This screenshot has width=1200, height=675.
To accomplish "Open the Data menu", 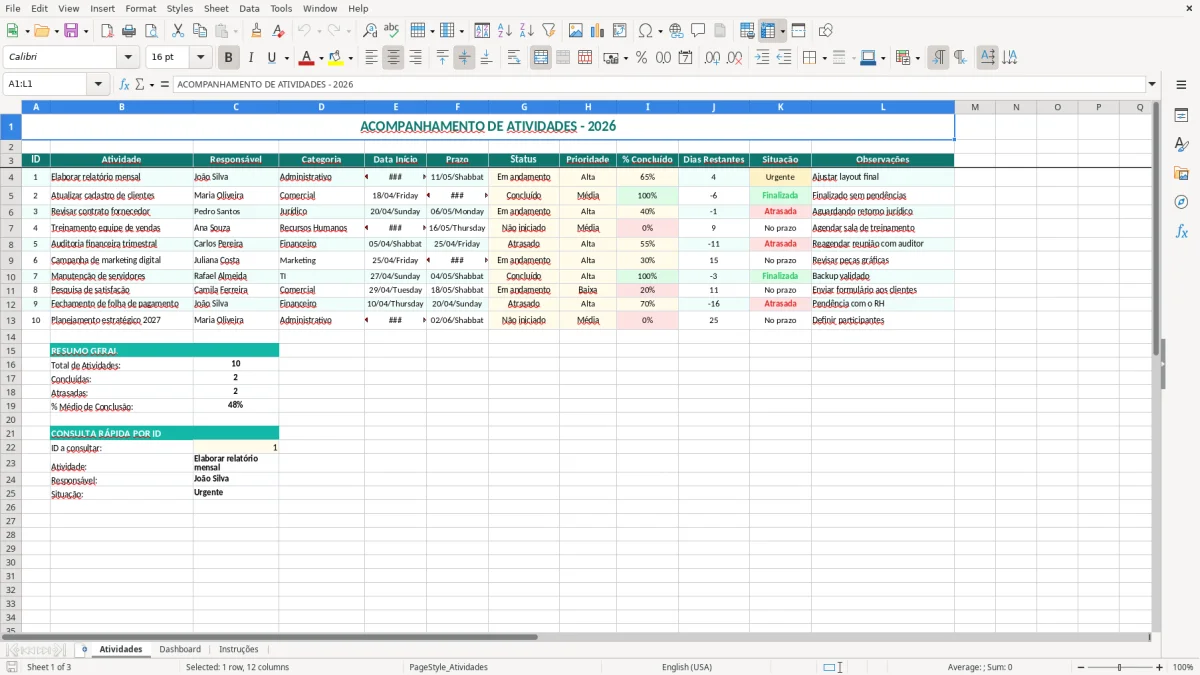I will click(249, 8).
